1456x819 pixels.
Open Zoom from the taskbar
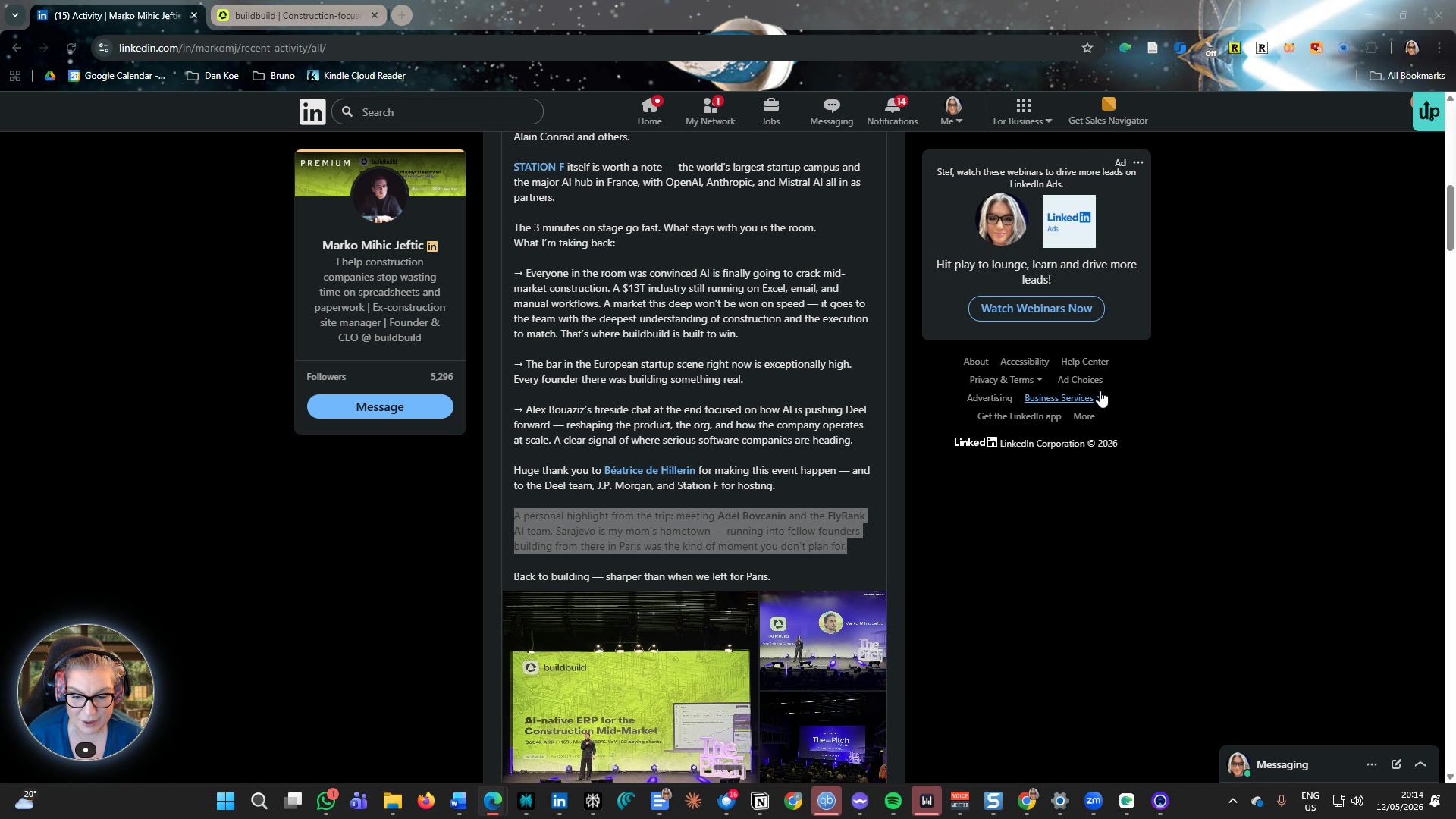point(1094,801)
